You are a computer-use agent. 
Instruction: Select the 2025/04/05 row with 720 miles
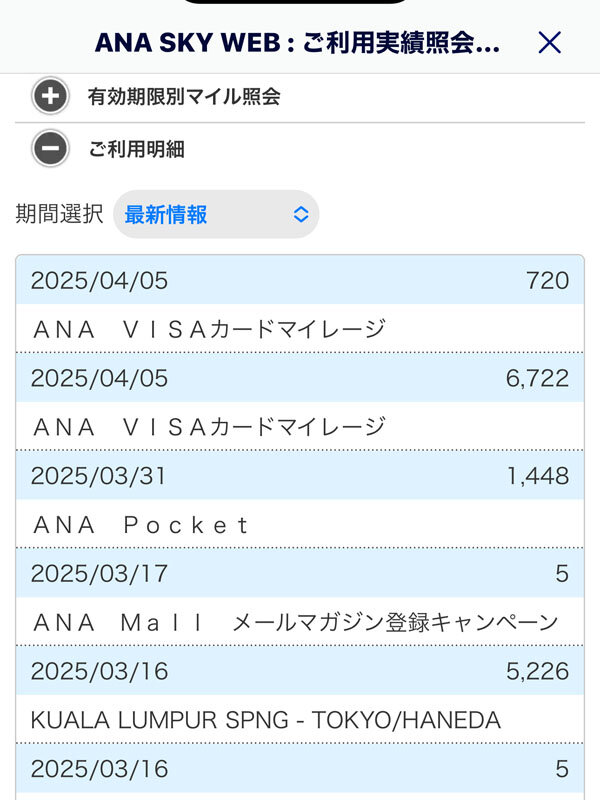[x=300, y=280]
